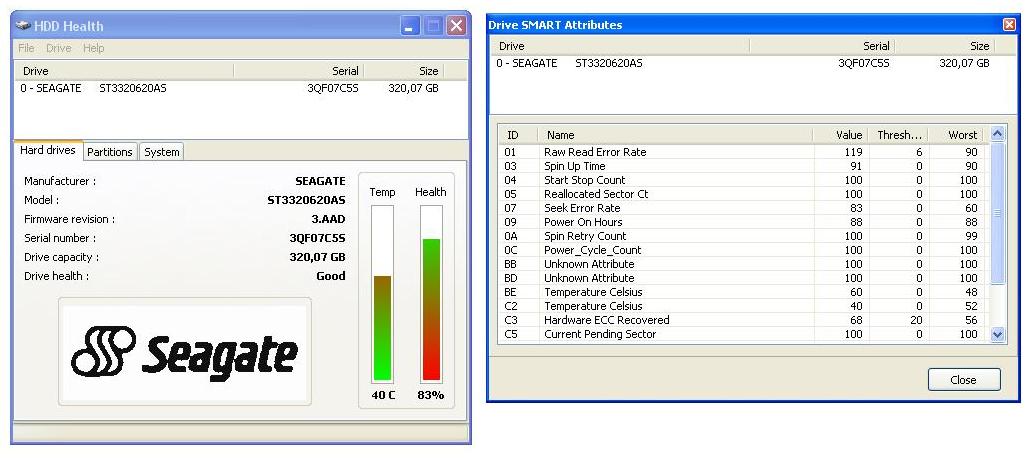The width and height of the screenshot is (1030, 462).
Task: Select the BE Temperature Celsius row
Action: [x=742, y=292]
